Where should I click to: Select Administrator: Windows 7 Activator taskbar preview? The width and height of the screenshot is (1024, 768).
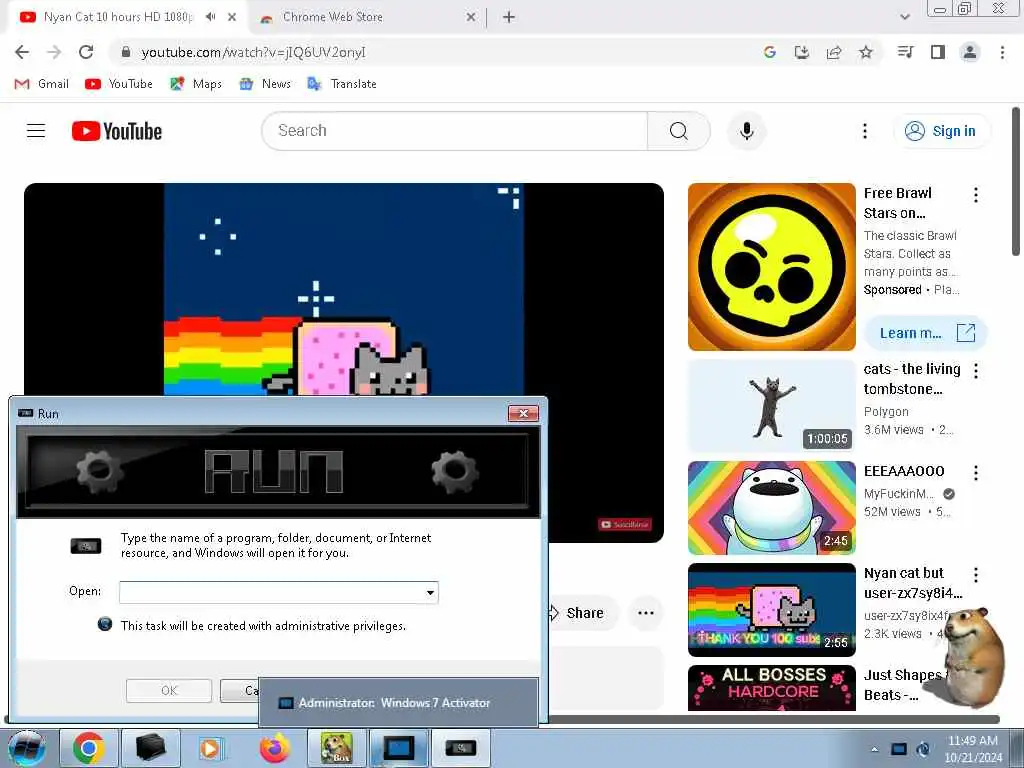(x=398, y=703)
